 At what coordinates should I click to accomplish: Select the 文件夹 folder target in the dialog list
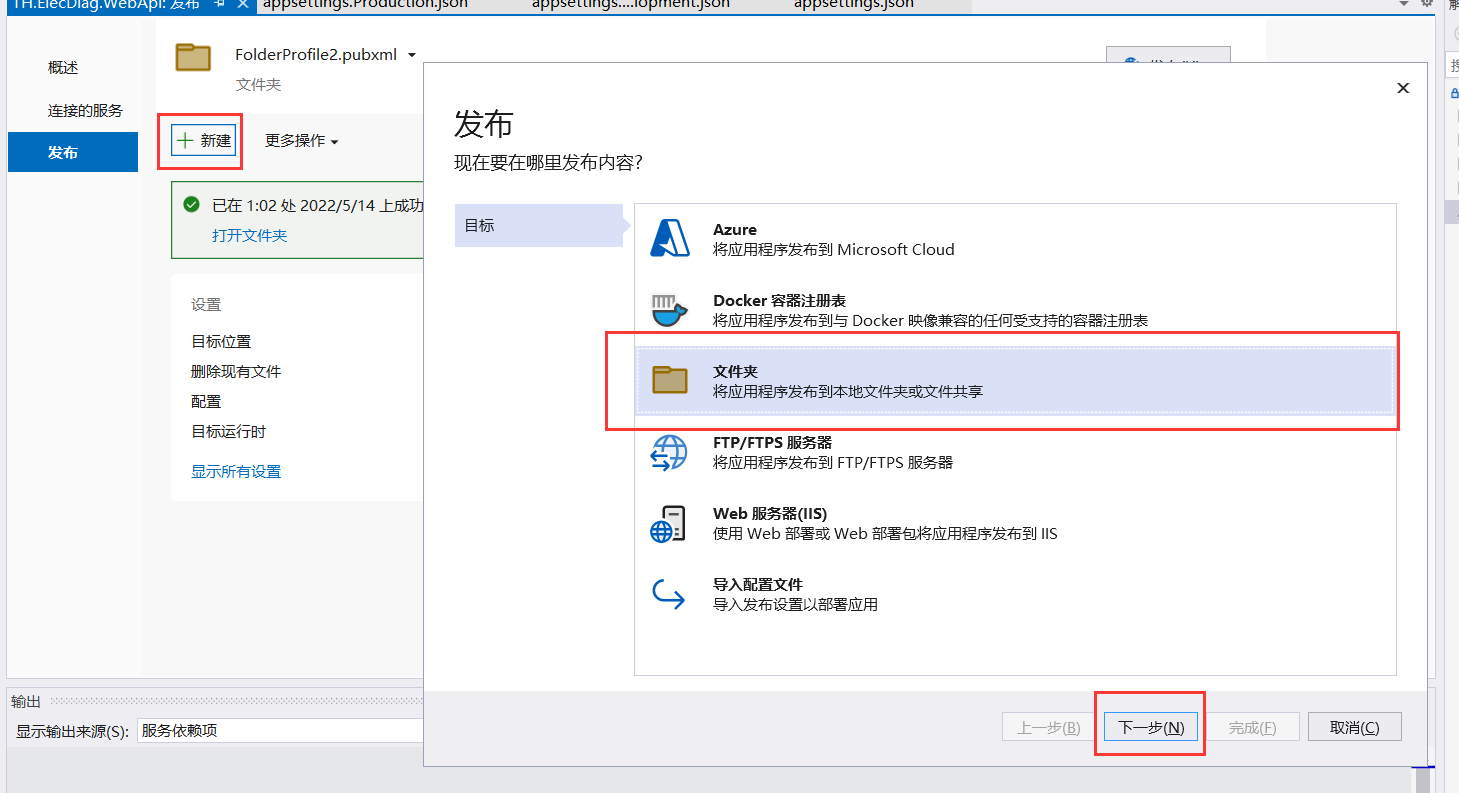click(1015, 380)
